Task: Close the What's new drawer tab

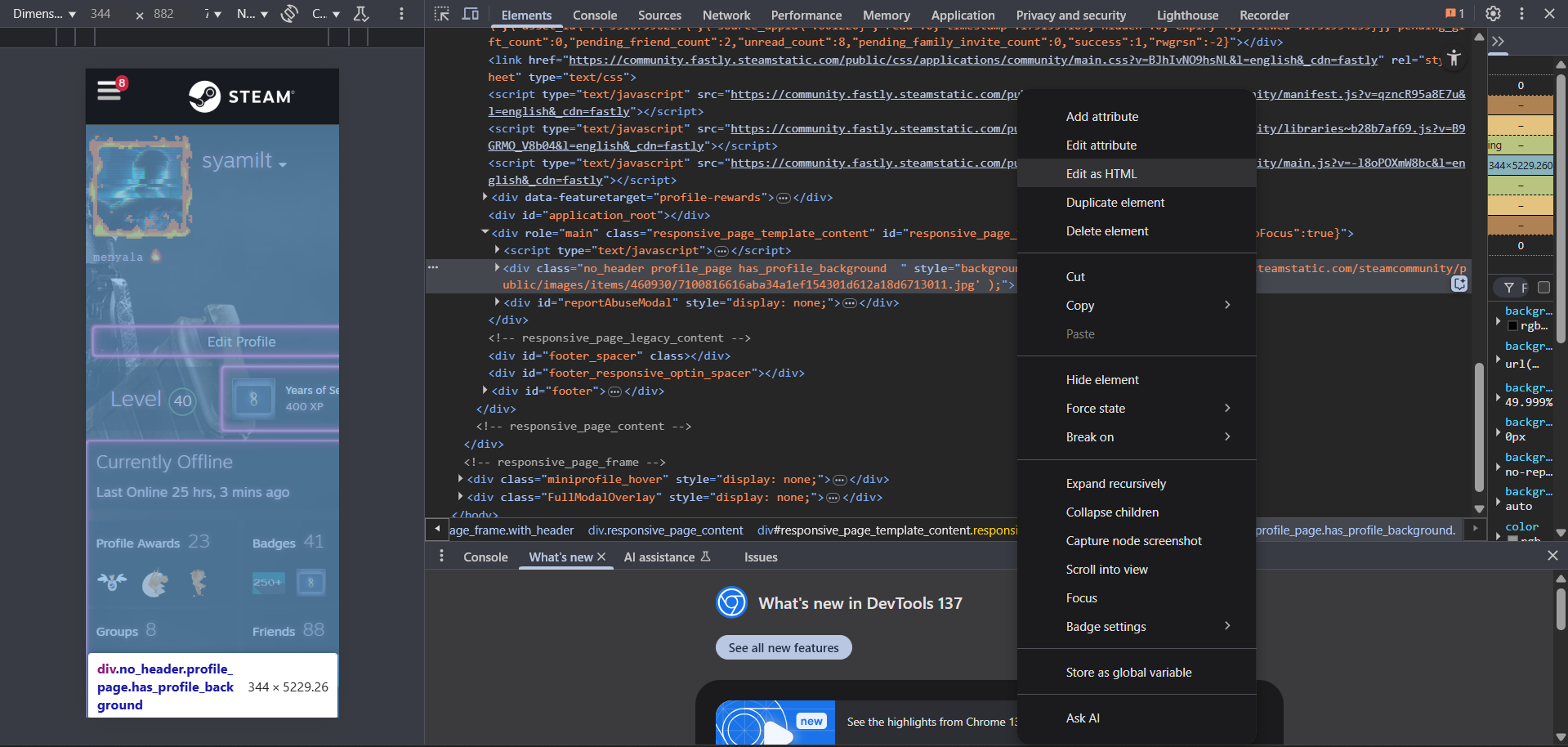Action: coord(601,557)
